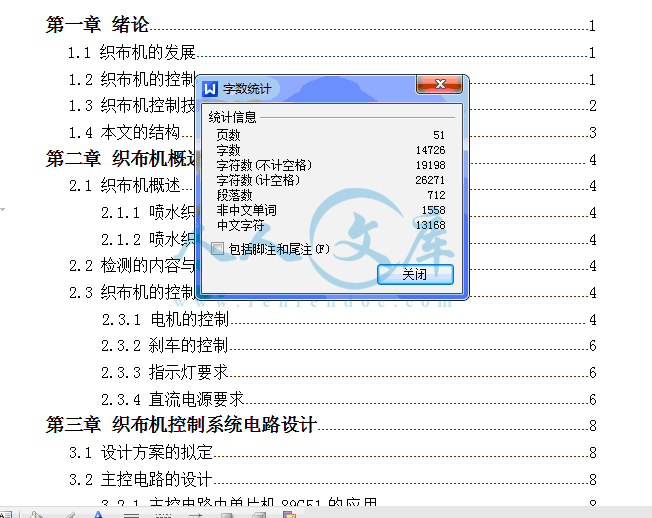Screen dimensions: 652x518
Task: Click TOC entry starting with 2.3 织布机
Action: pyautogui.click(x=132, y=293)
